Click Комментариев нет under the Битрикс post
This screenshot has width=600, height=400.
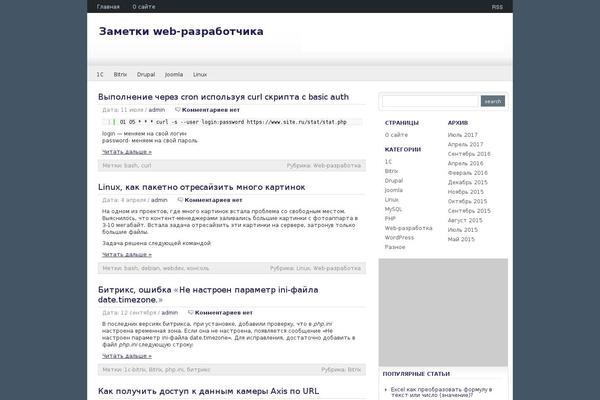coord(223,313)
